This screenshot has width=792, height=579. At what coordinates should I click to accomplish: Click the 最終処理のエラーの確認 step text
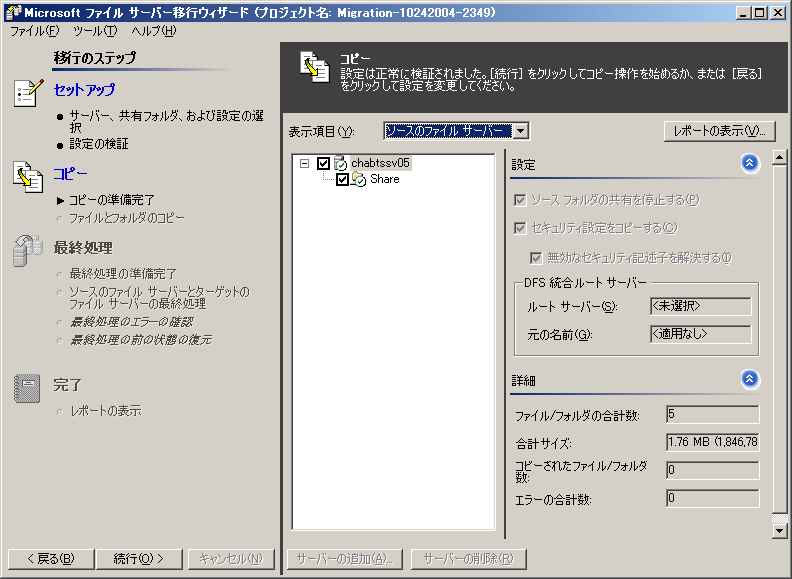coord(131,322)
